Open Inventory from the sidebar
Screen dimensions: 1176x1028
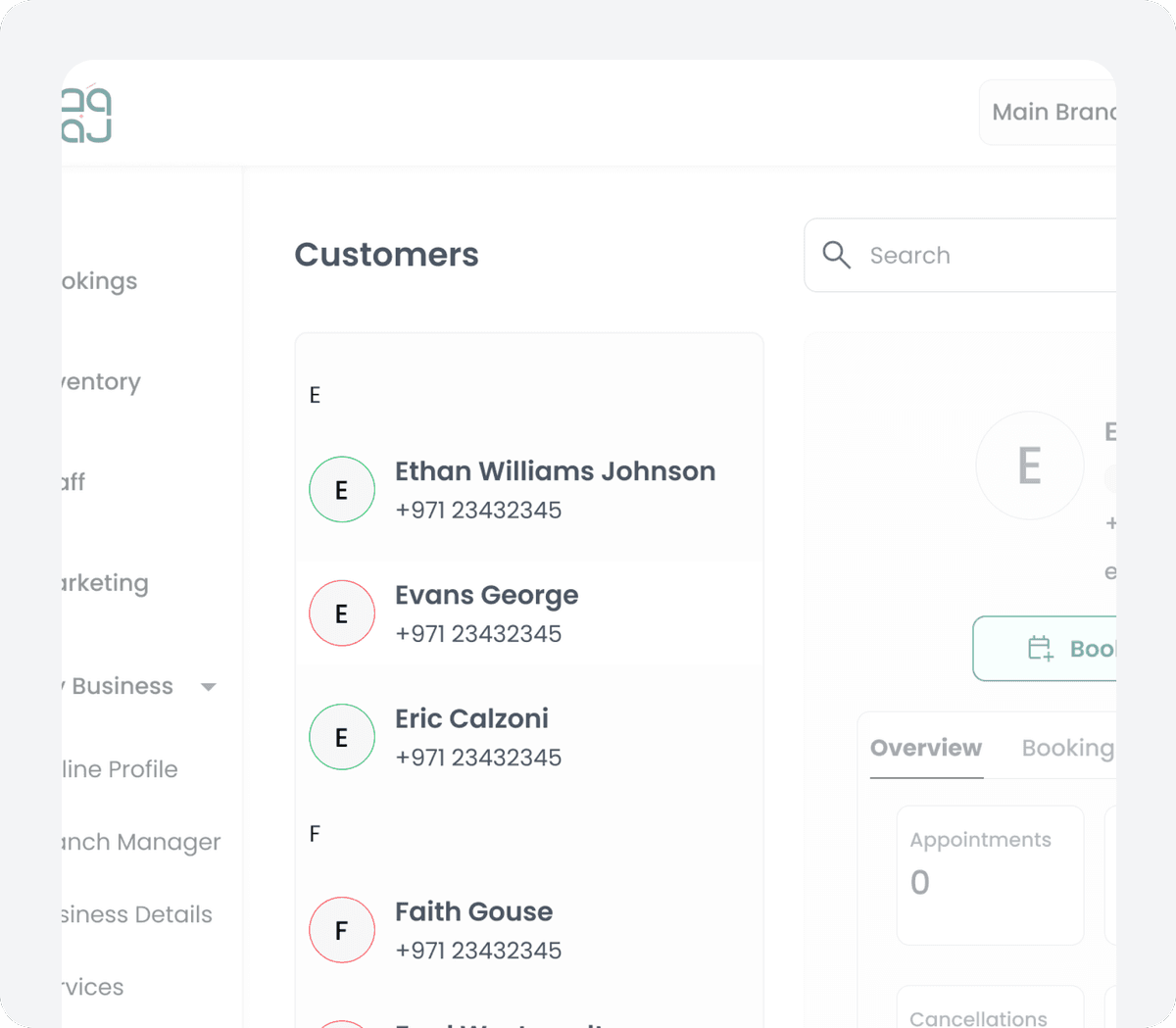click(101, 381)
